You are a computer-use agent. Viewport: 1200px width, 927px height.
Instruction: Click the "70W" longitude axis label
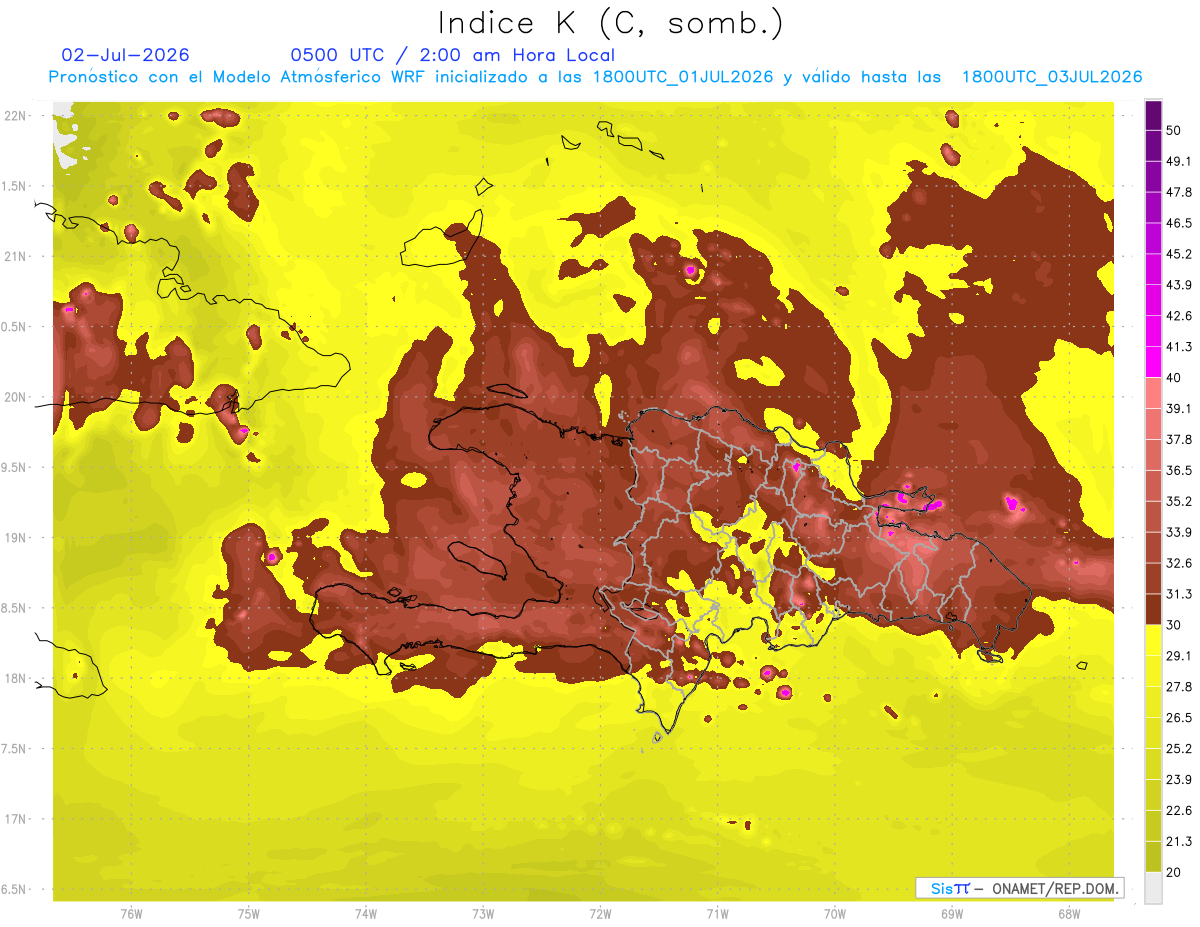[834, 914]
